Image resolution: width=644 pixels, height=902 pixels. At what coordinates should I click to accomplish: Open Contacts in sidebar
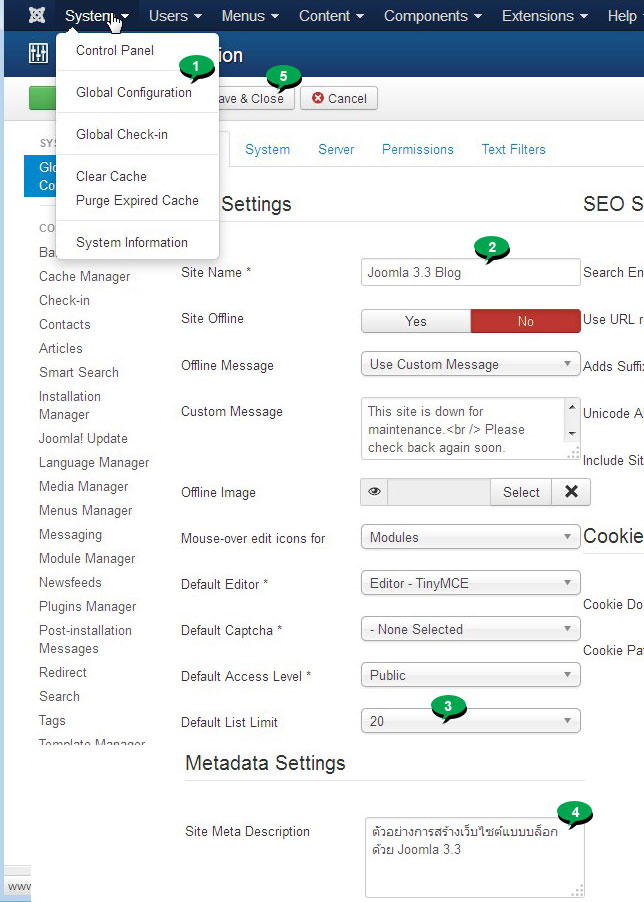[x=64, y=324]
